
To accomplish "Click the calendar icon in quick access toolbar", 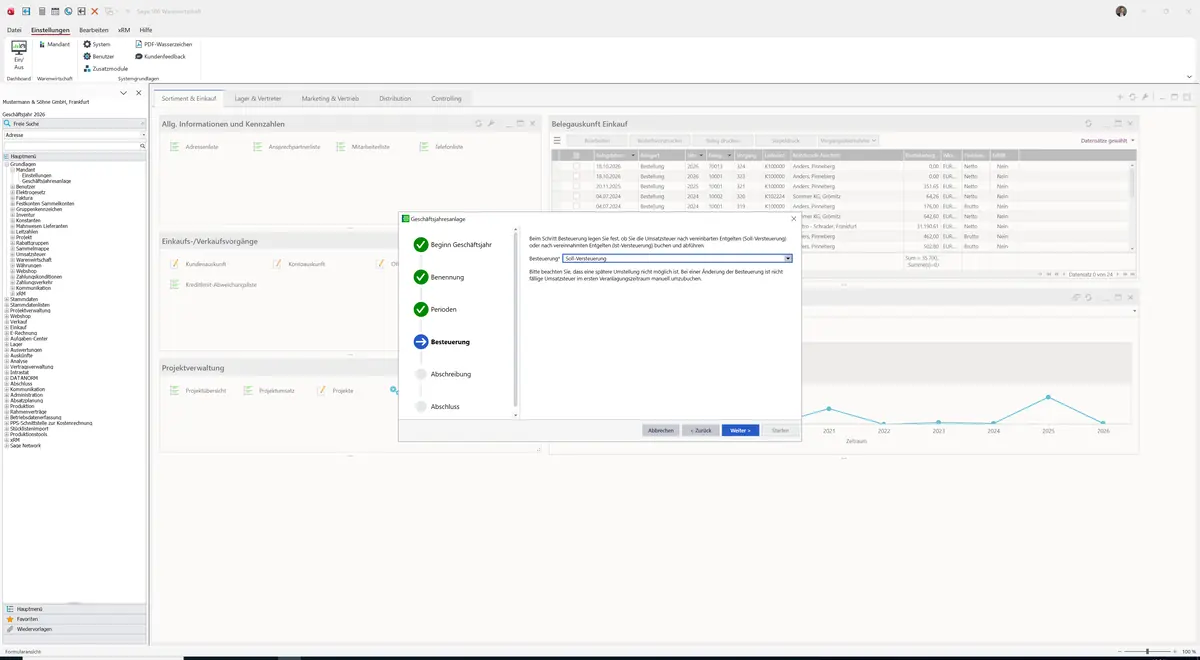I will point(54,11).
